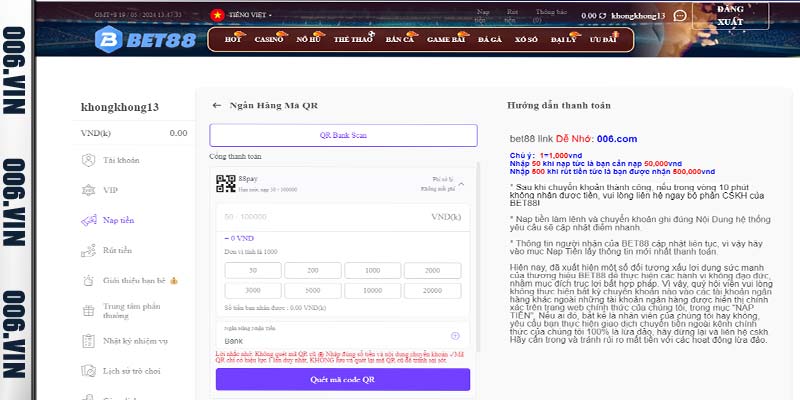Click the 88pay QR code icon
Viewport: 800px width, 400px height.
(226, 184)
